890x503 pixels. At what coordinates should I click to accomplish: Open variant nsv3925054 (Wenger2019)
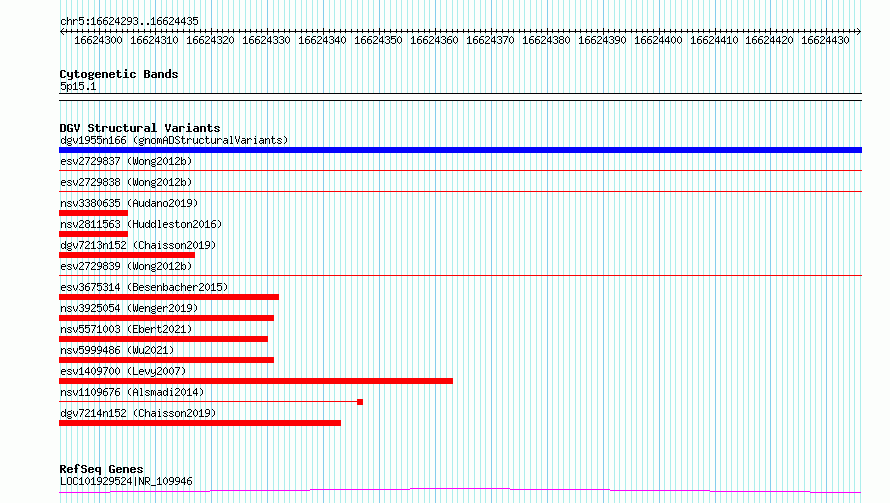[x=129, y=308]
